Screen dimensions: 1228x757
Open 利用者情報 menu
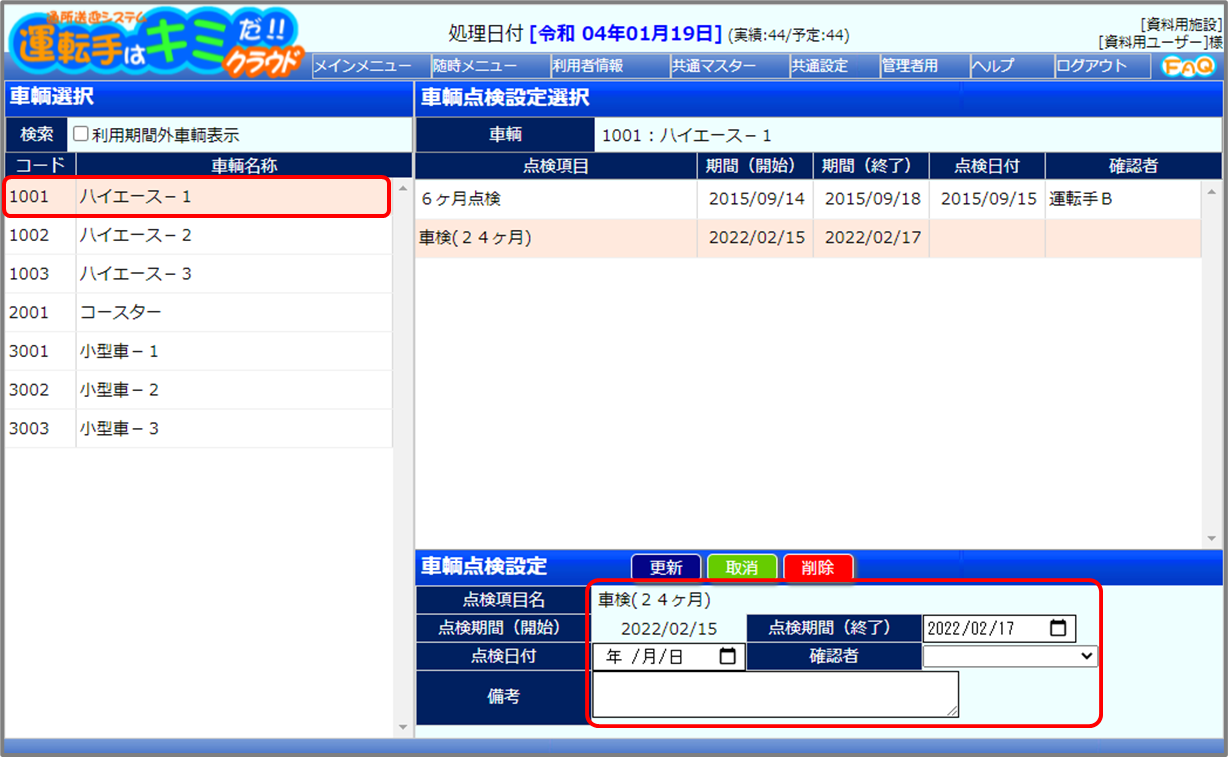588,66
